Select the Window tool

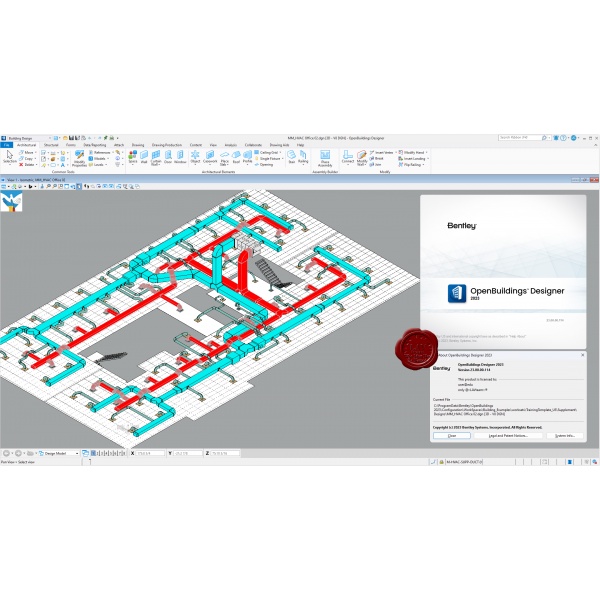[180, 157]
